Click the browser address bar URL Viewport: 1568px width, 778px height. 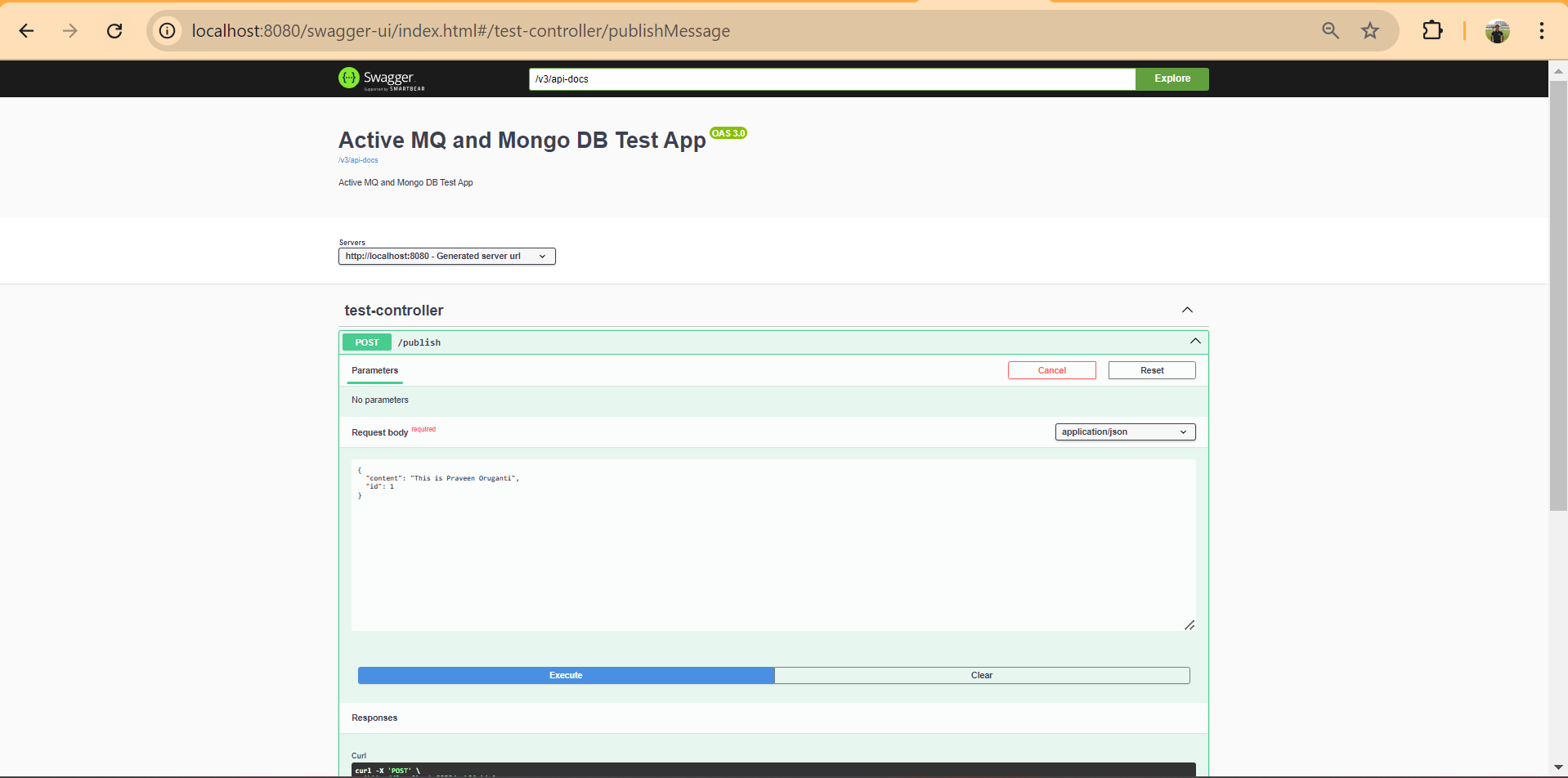pyautogui.click(x=461, y=31)
